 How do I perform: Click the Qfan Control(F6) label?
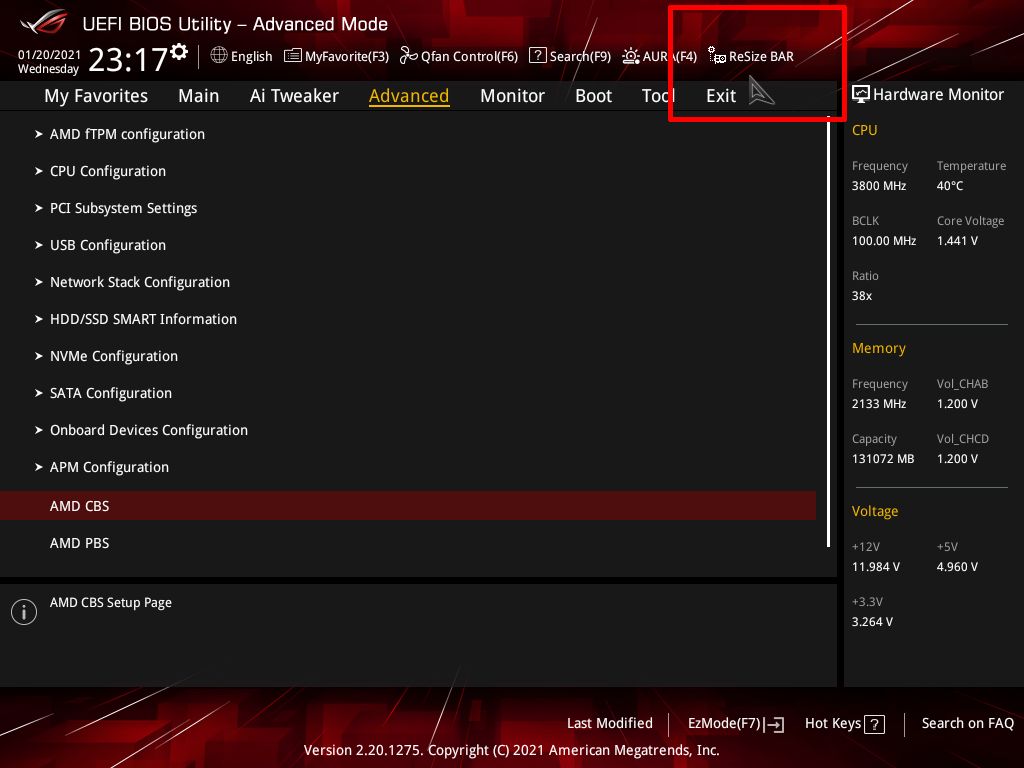point(469,56)
